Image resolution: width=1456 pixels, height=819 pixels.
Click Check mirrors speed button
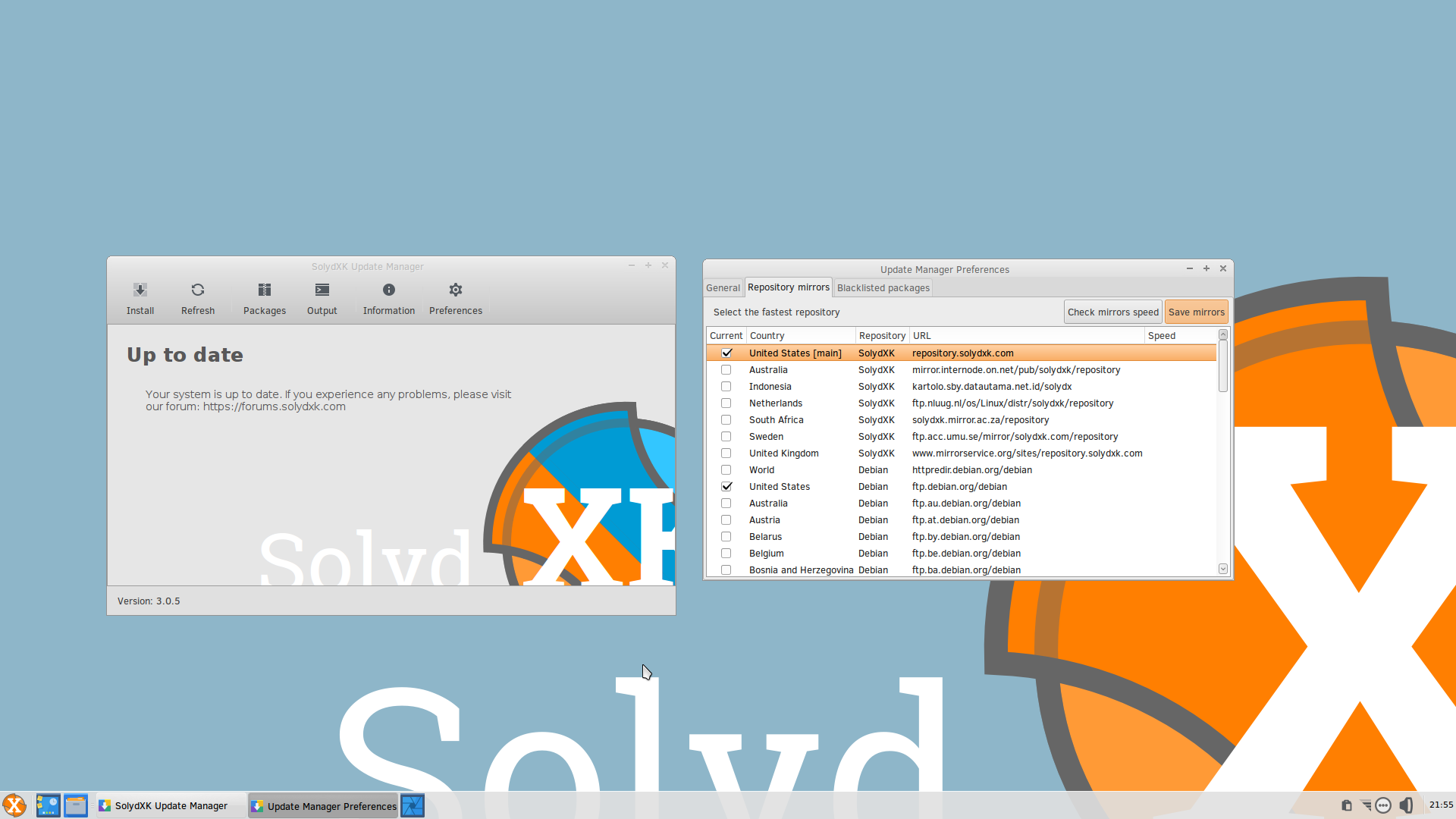1113,311
